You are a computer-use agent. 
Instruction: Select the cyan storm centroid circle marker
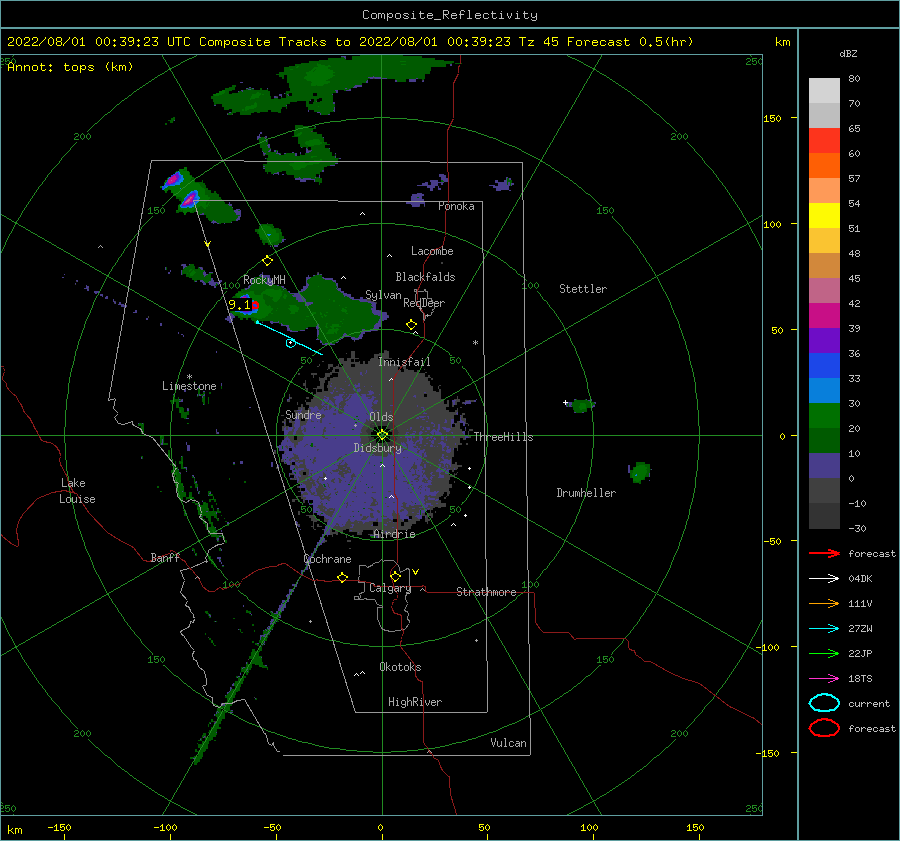[x=291, y=343]
